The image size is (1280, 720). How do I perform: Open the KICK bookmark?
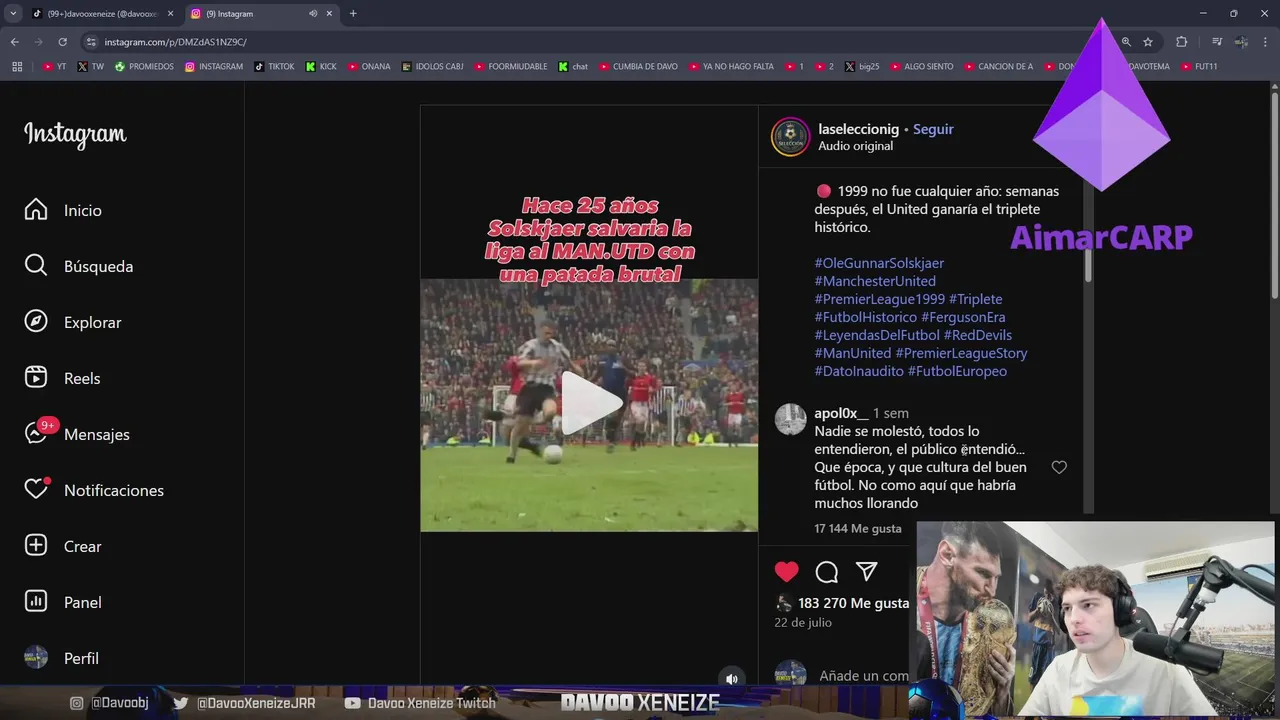coord(322,66)
